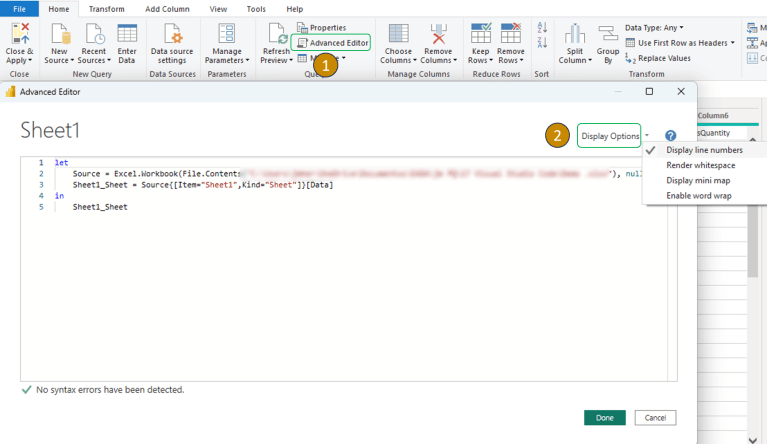Click the Done button
767x444 pixels.
click(604, 417)
